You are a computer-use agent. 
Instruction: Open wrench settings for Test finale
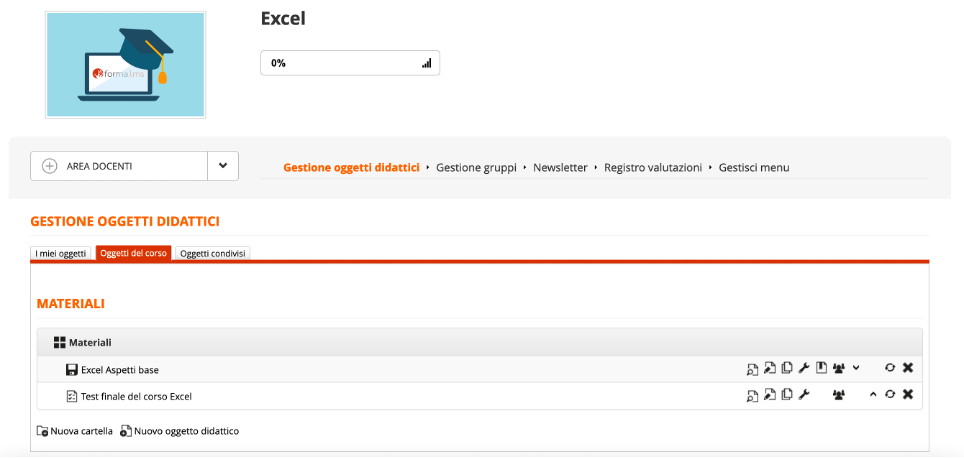803,396
